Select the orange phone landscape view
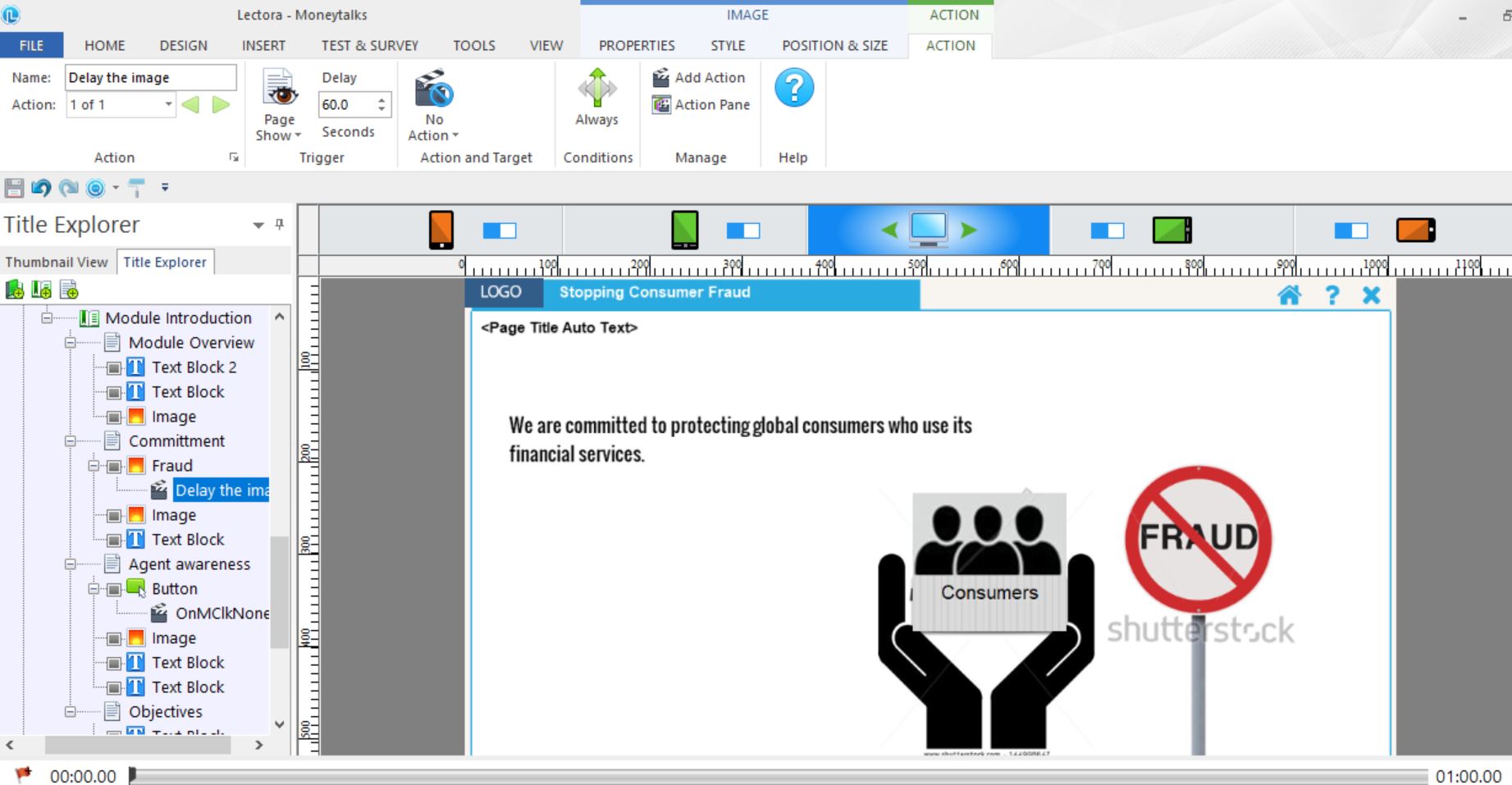Image resolution: width=1512 pixels, height=785 pixels. (x=1415, y=230)
